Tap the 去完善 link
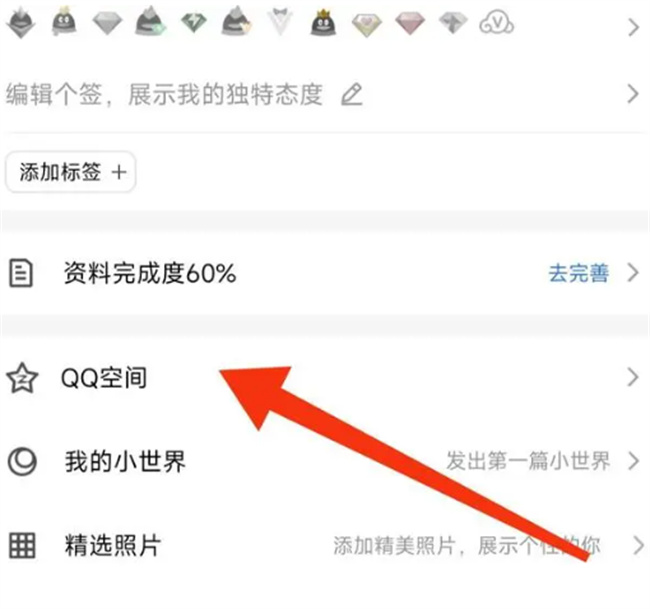 [x=579, y=273]
